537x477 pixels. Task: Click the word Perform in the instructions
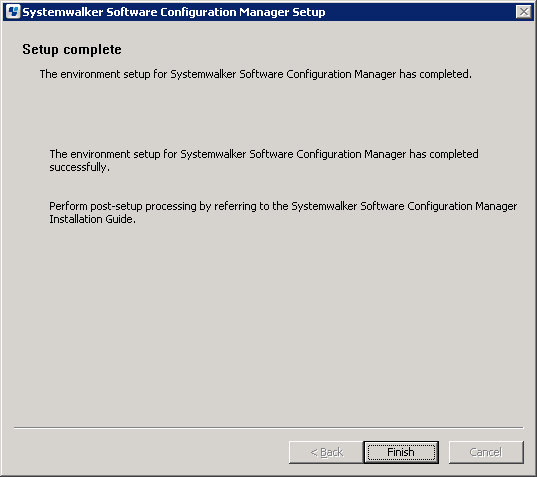click(68, 206)
